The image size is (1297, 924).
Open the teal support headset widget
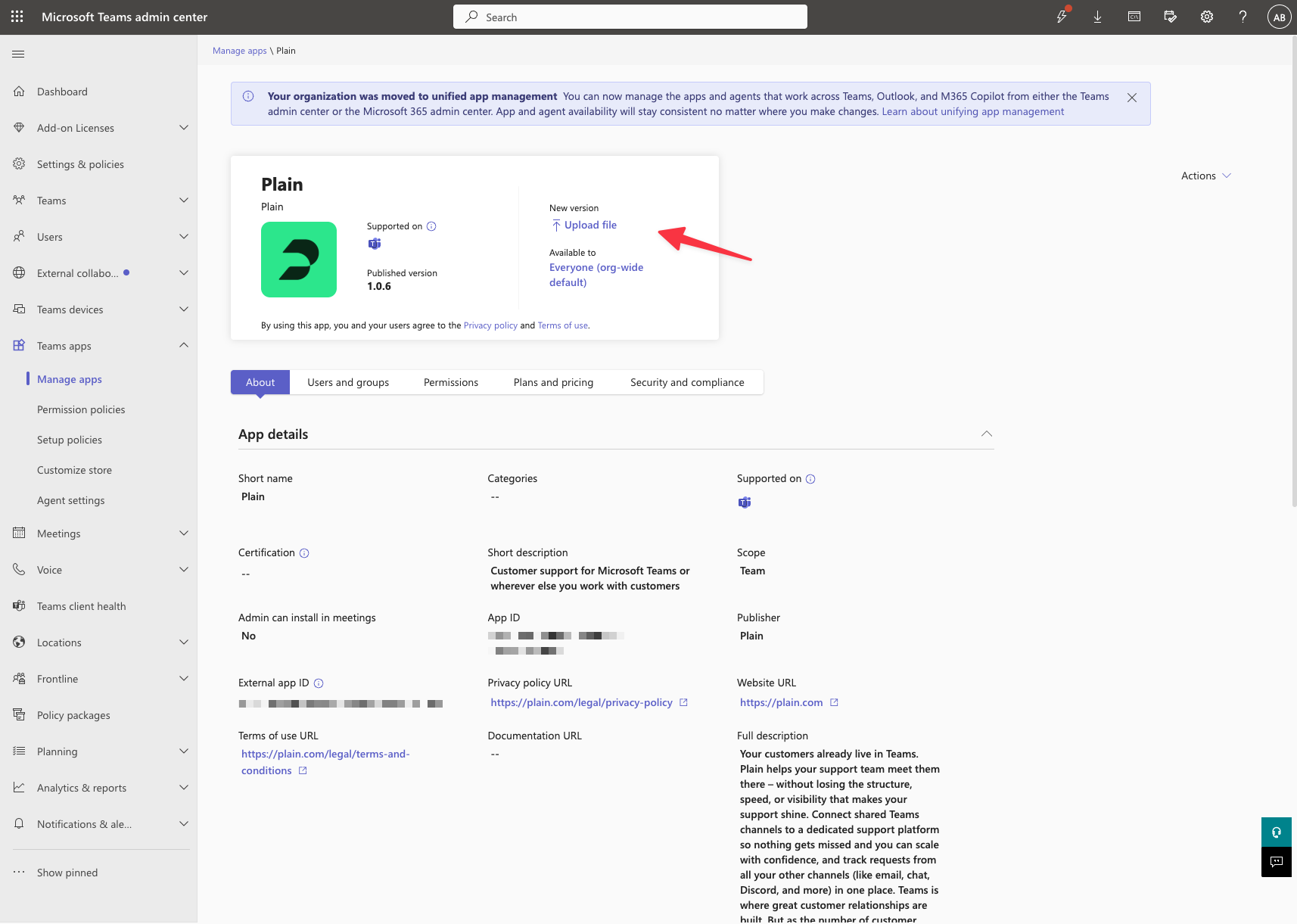[x=1276, y=832]
